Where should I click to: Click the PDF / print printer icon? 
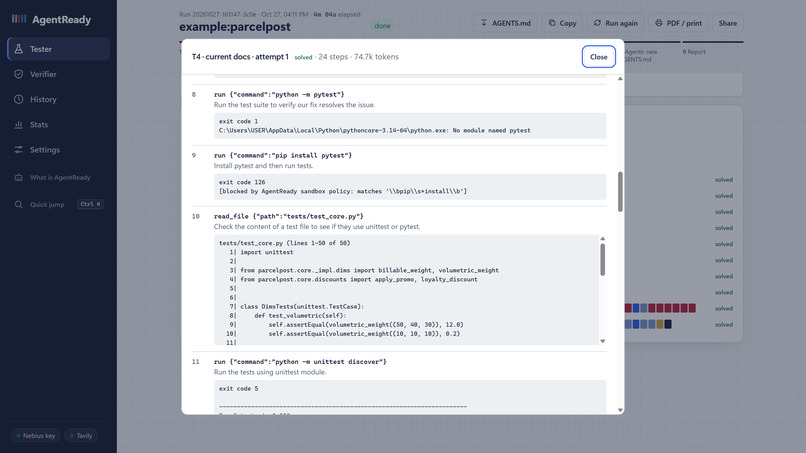[x=658, y=23]
